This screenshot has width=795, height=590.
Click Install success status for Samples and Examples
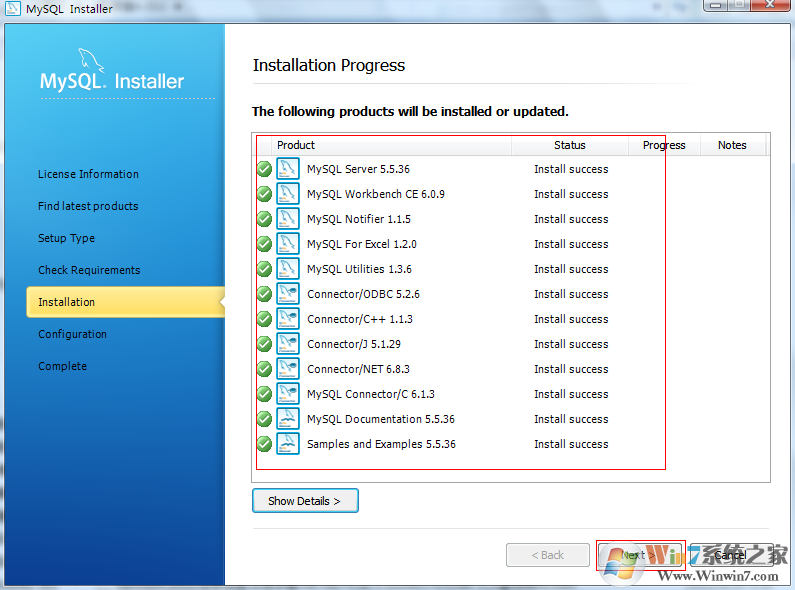point(571,444)
